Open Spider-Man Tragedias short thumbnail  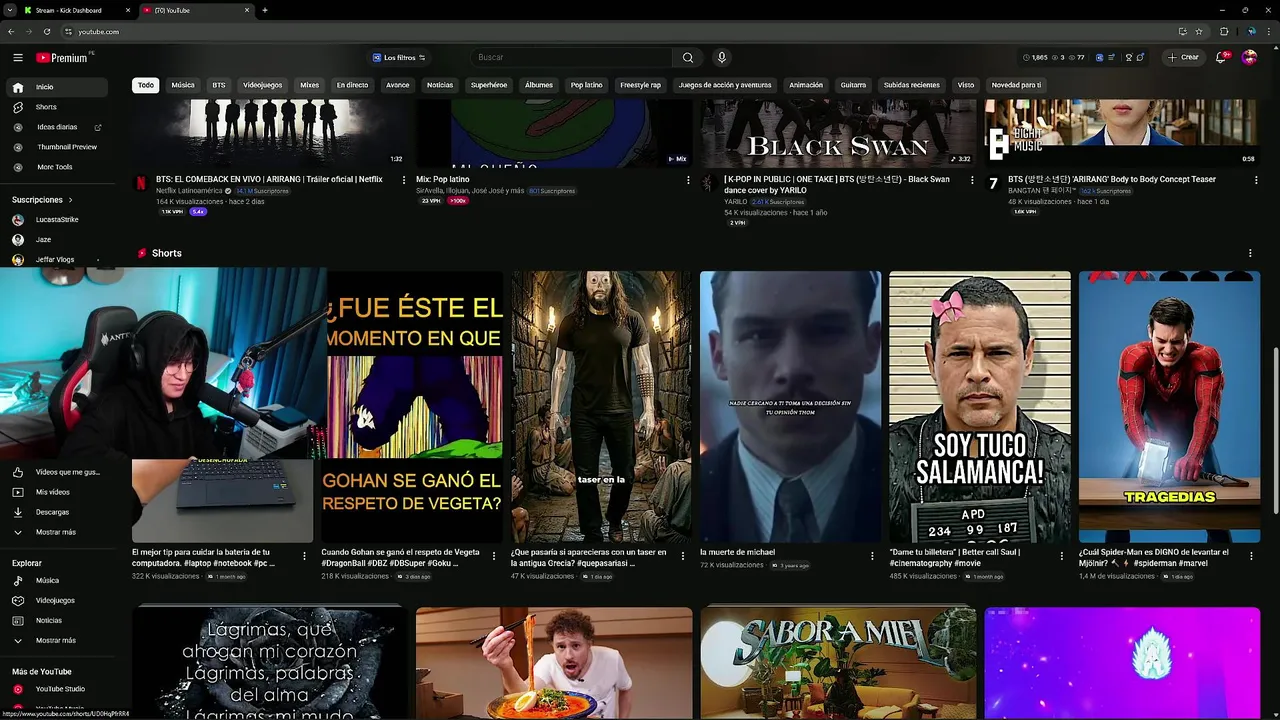pyautogui.click(x=1169, y=407)
